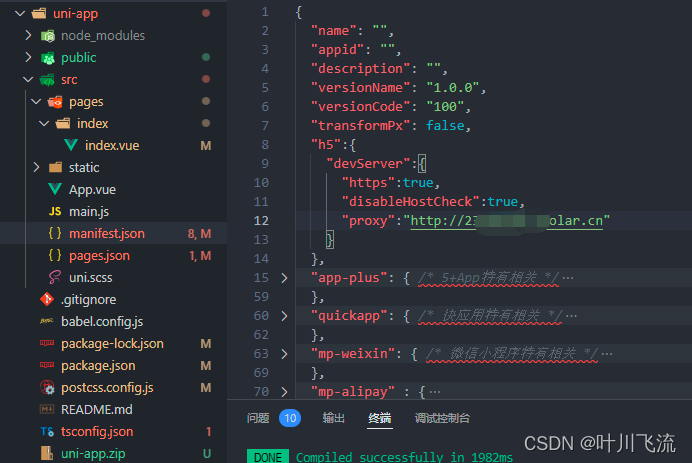692x463 pixels.
Task: Collapse the pages folder chevron
Action: (36, 102)
